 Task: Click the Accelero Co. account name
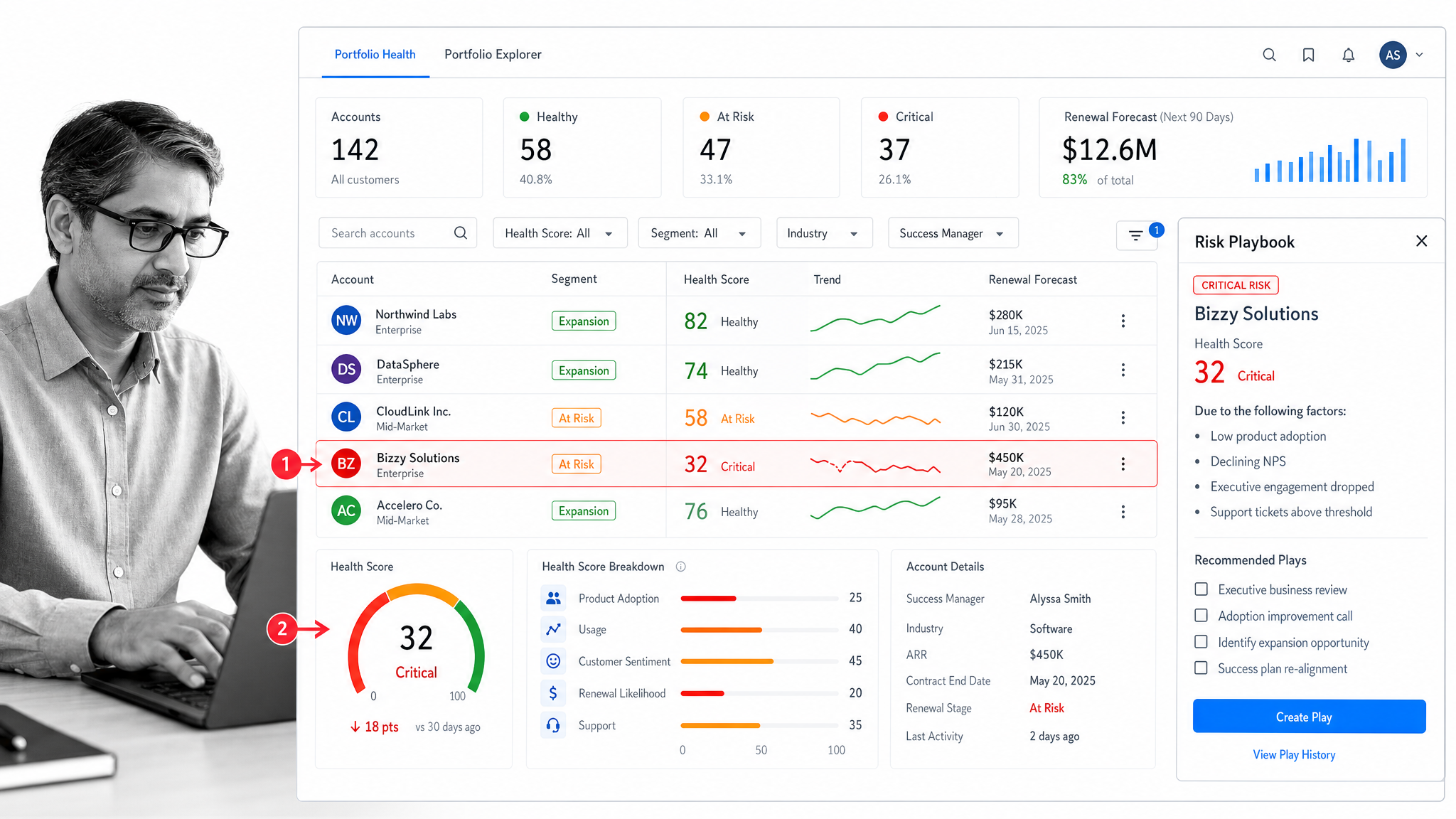[409, 505]
